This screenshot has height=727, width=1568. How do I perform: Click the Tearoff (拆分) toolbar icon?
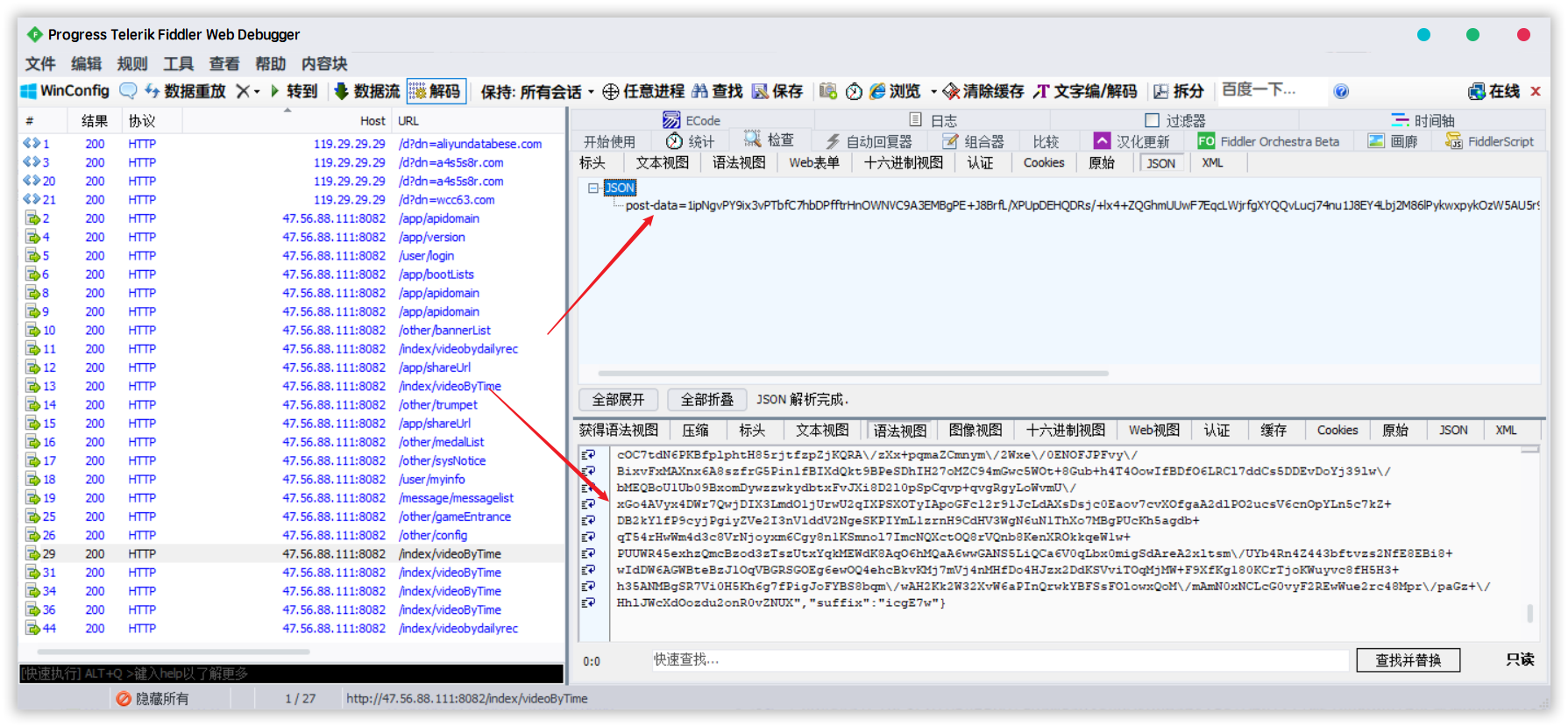click(1161, 91)
